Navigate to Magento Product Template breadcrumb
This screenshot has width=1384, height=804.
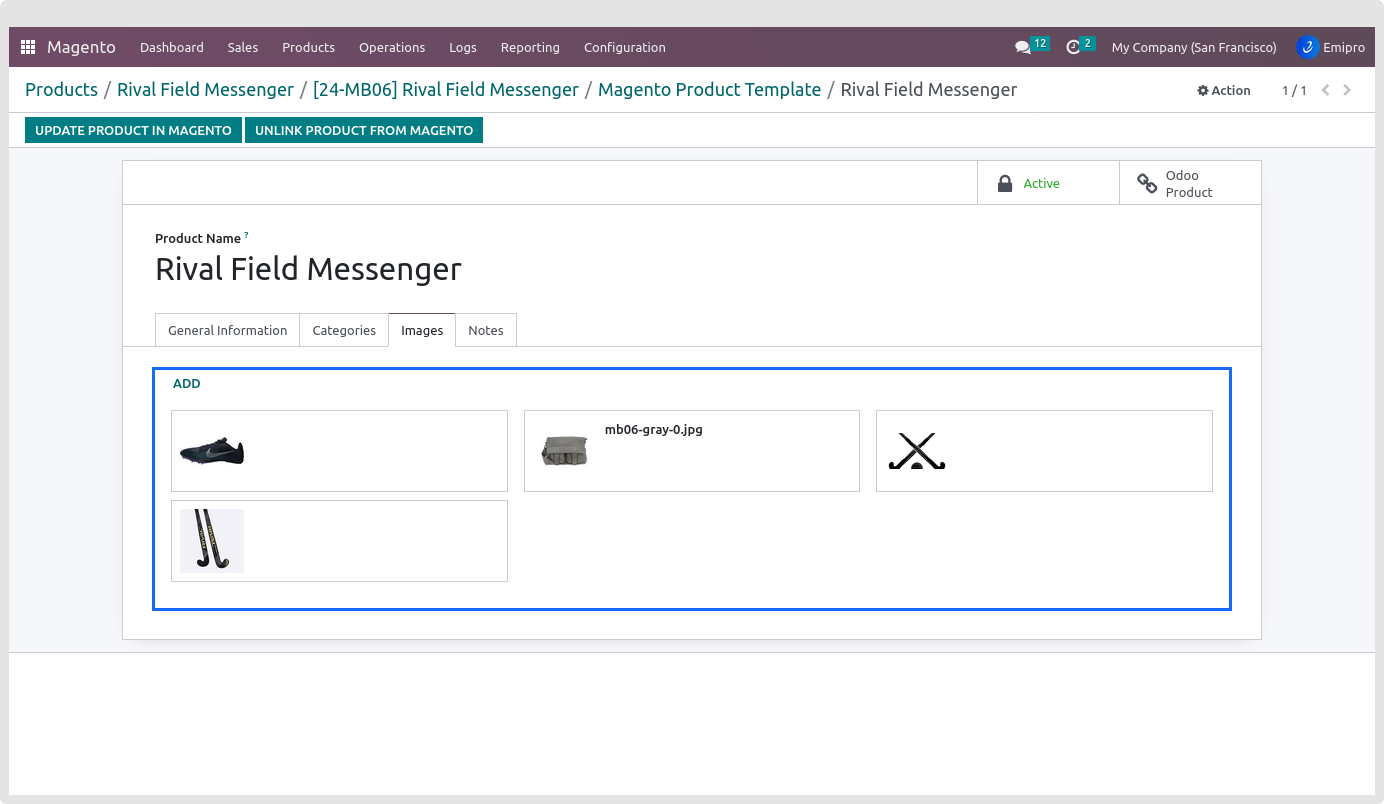pyautogui.click(x=709, y=90)
